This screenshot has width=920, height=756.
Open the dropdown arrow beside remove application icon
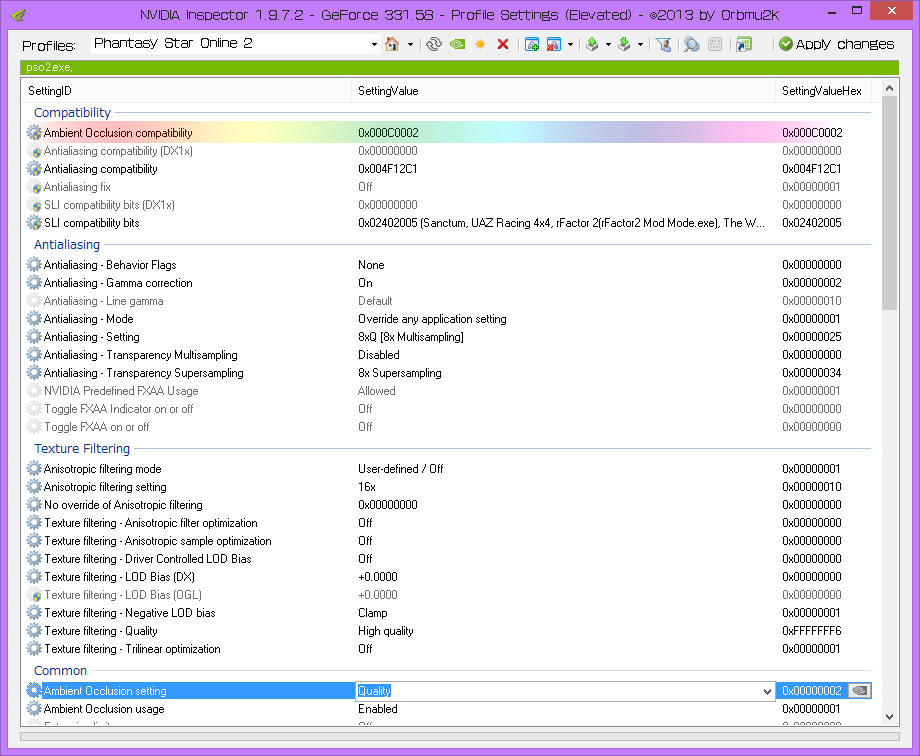click(x=570, y=45)
